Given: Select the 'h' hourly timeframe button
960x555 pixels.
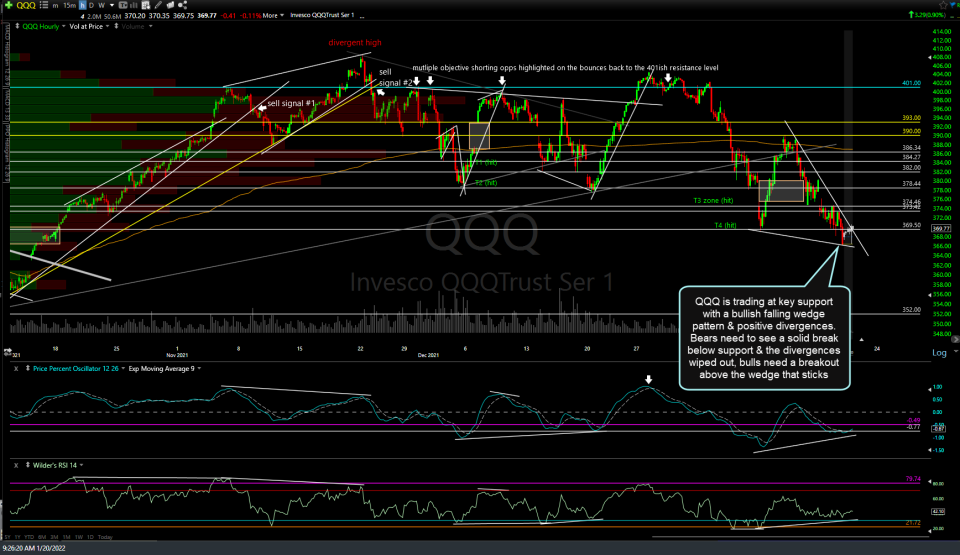Looking at the screenshot, I should pyautogui.click(x=82, y=5).
